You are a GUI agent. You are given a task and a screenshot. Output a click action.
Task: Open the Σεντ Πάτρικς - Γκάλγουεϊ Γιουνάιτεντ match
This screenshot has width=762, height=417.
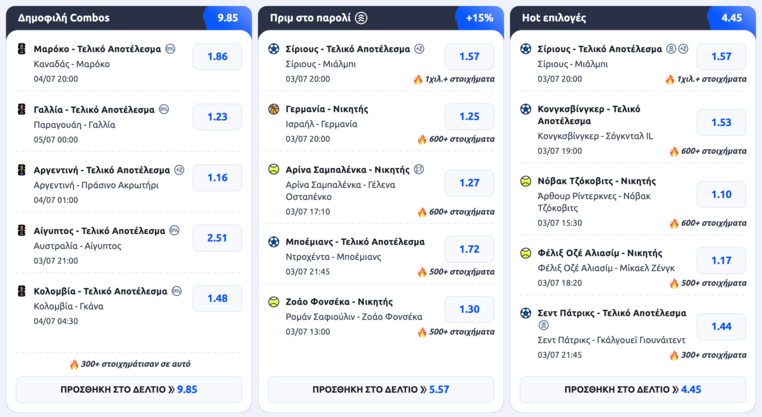[611, 340]
